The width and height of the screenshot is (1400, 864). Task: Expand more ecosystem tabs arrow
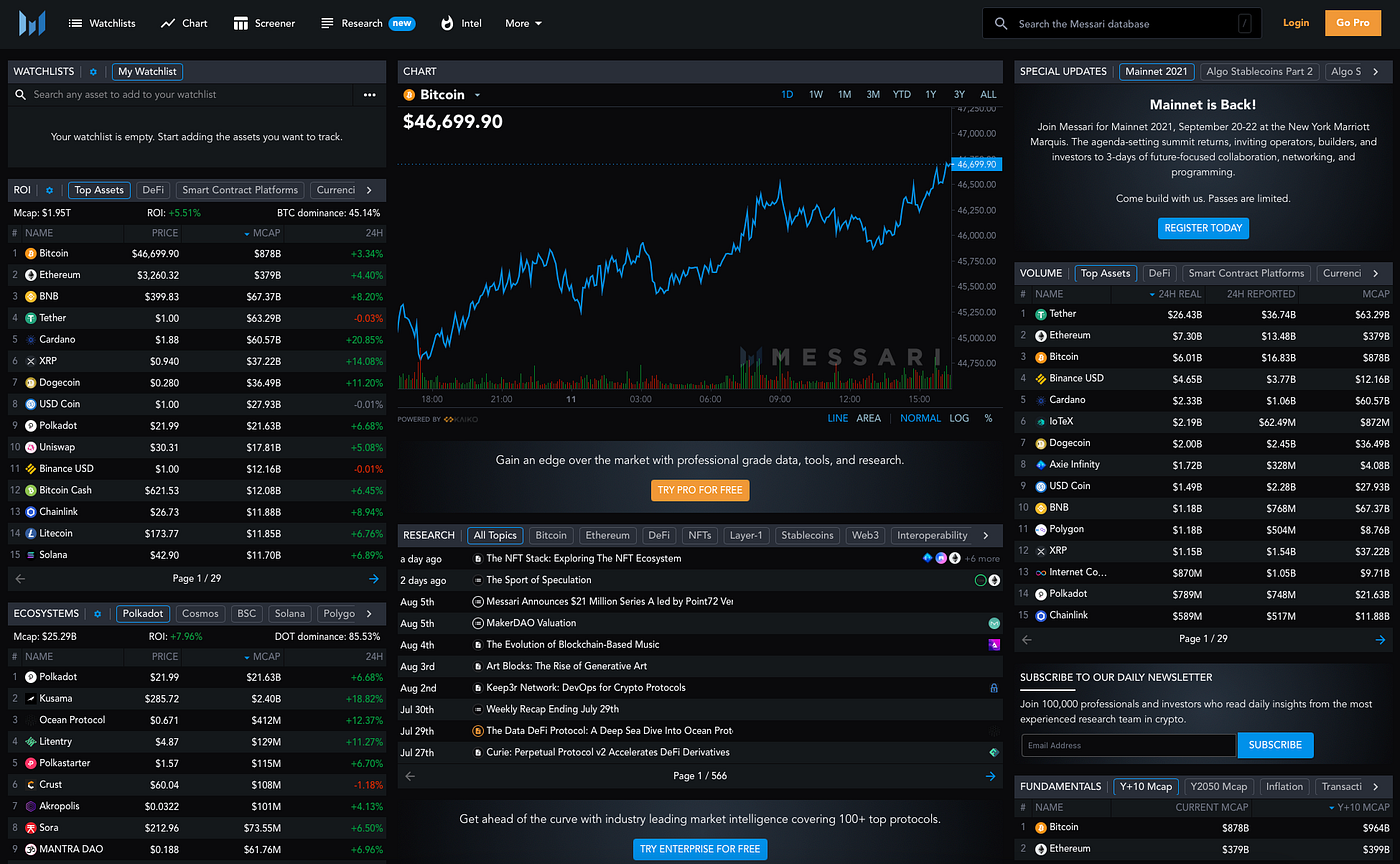tap(369, 613)
